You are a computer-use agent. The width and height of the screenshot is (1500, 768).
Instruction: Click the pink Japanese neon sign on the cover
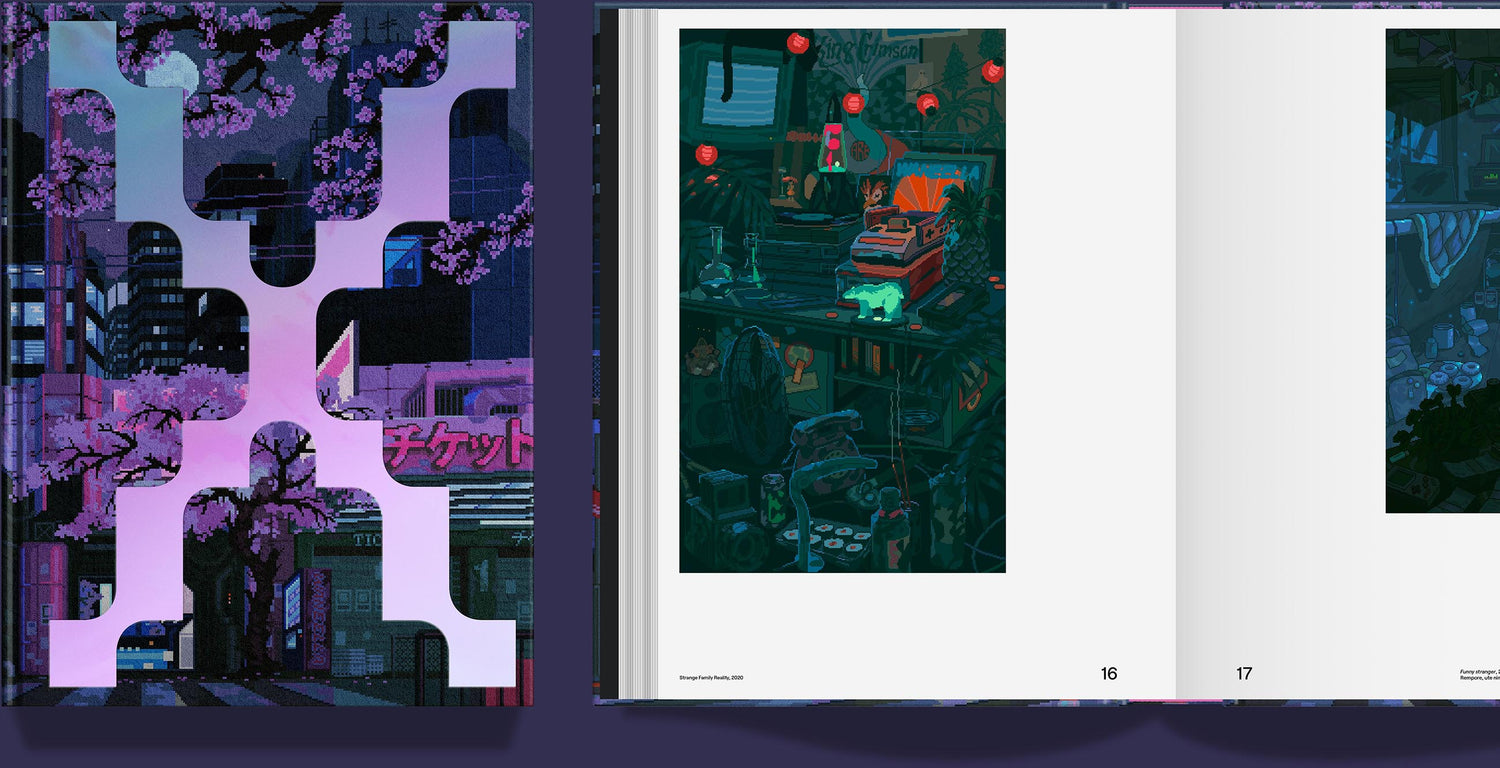coord(458,445)
